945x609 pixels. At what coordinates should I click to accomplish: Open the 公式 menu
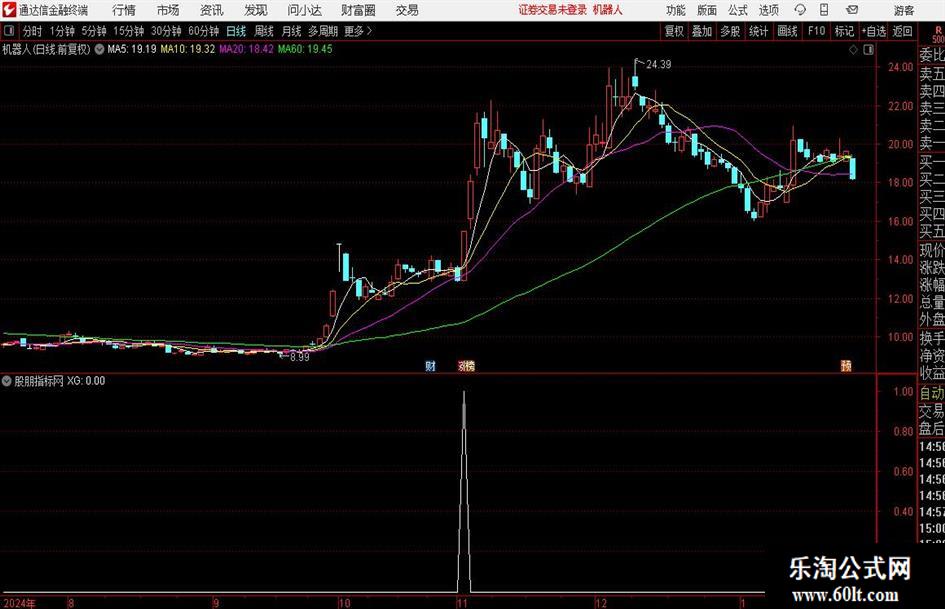pyautogui.click(x=738, y=10)
